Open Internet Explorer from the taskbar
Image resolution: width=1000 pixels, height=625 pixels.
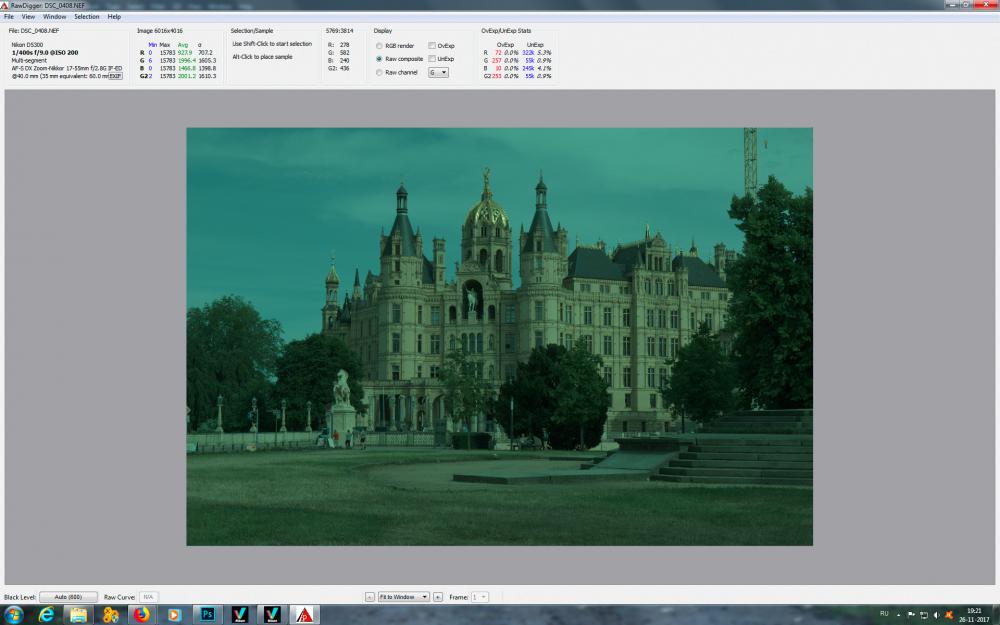(47, 615)
